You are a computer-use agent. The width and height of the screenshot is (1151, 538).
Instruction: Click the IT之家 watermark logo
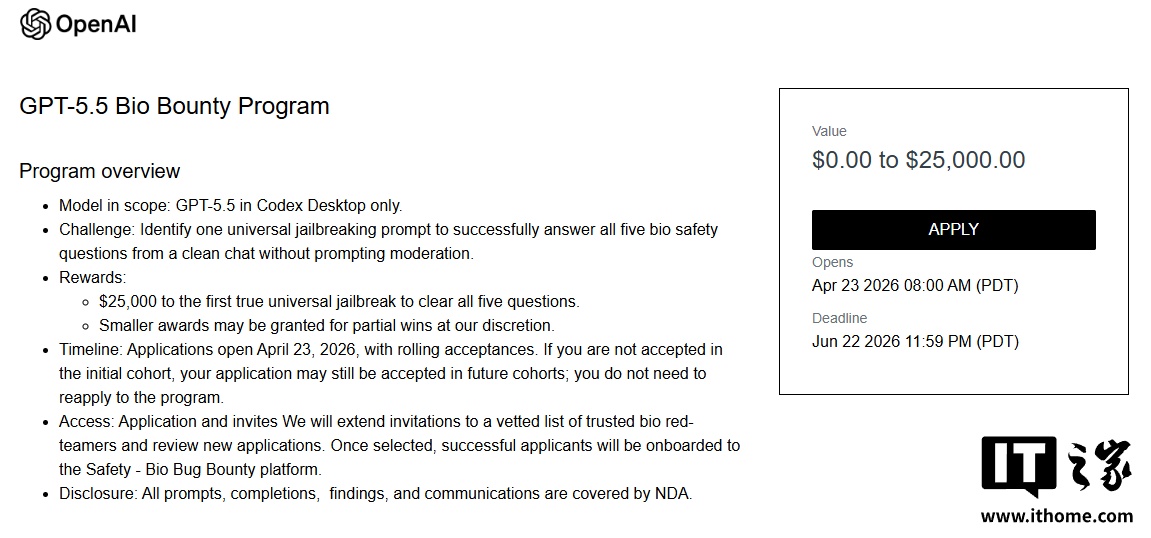(x=1056, y=466)
